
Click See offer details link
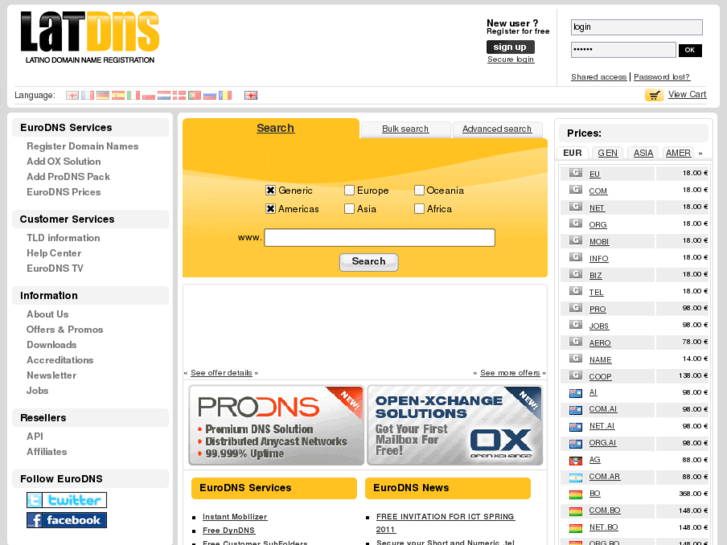pos(221,372)
